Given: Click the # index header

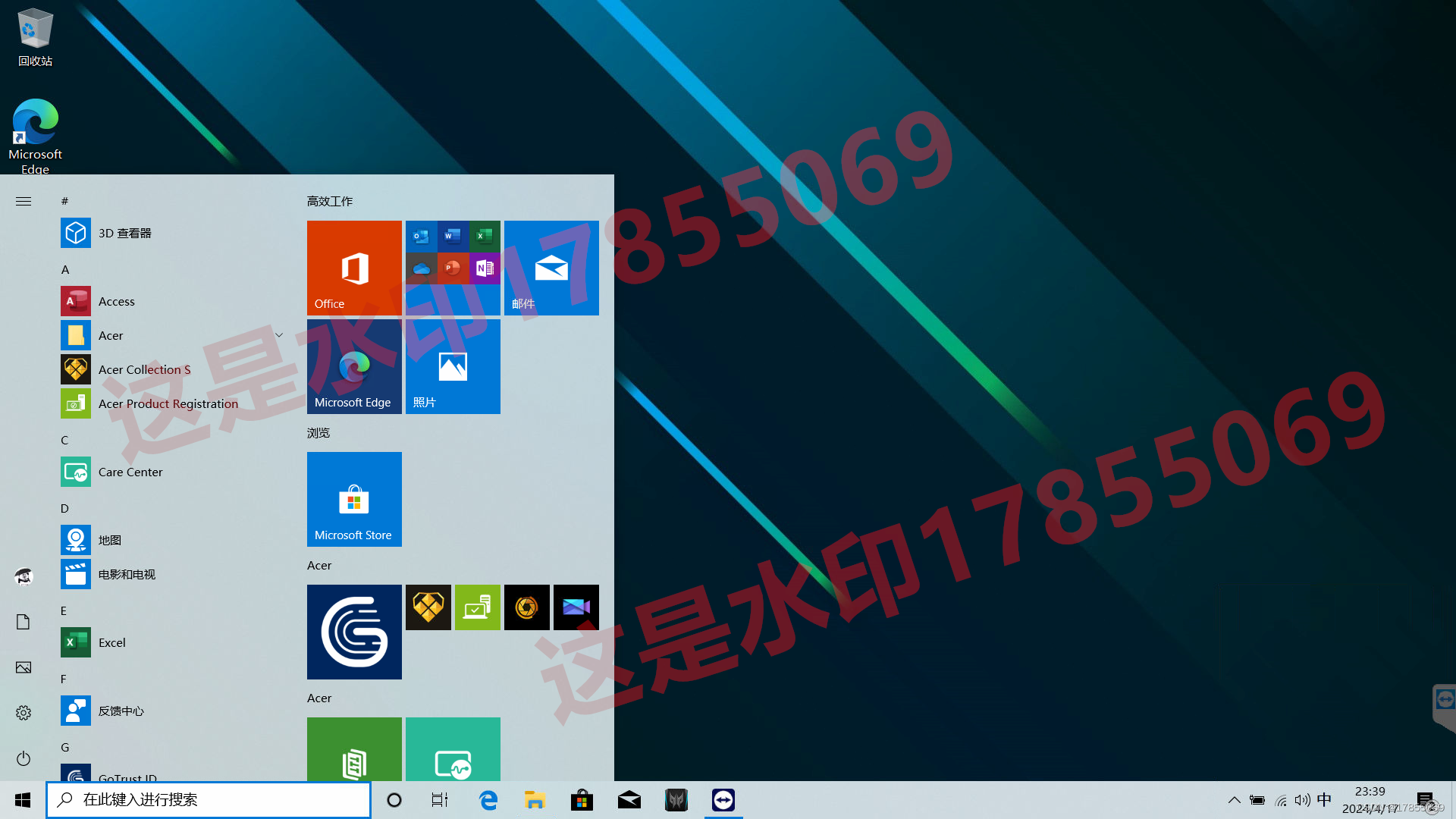Looking at the screenshot, I should point(64,201).
